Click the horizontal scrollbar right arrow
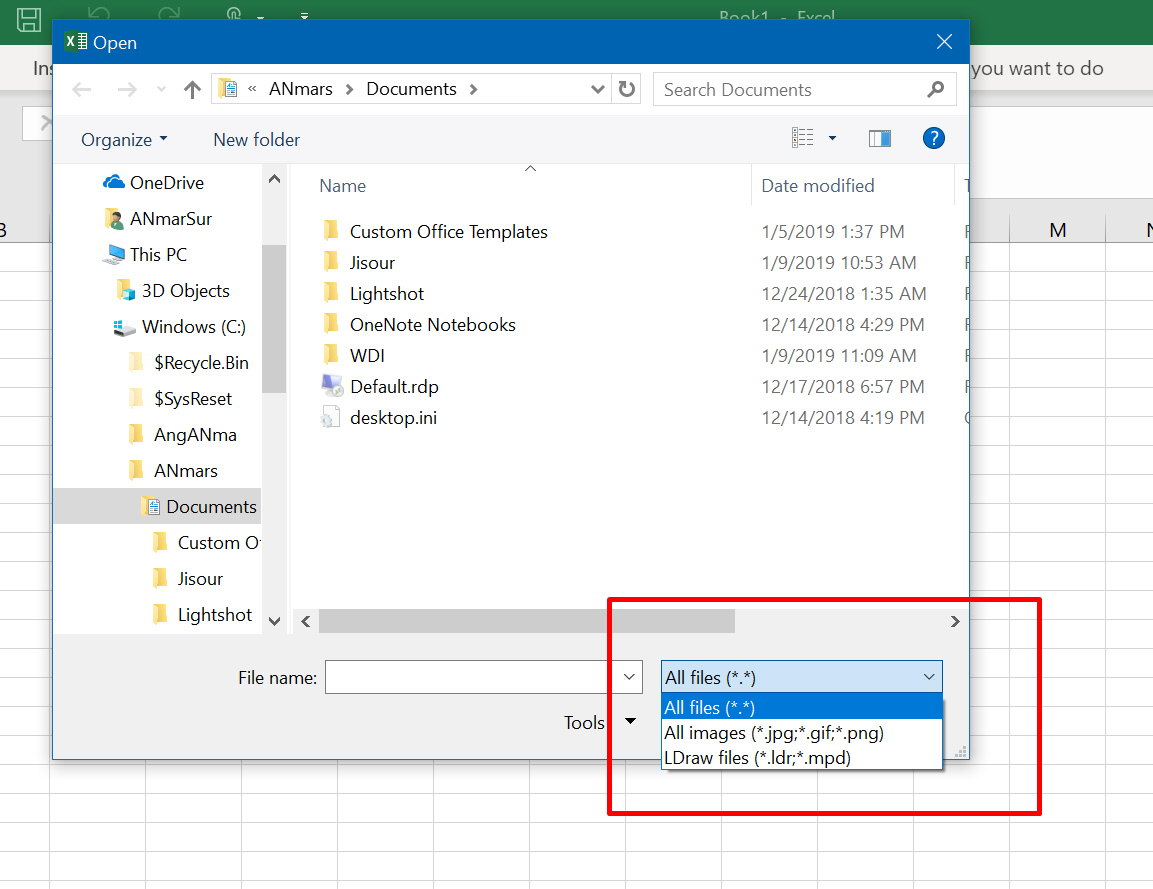 click(955, 622)
